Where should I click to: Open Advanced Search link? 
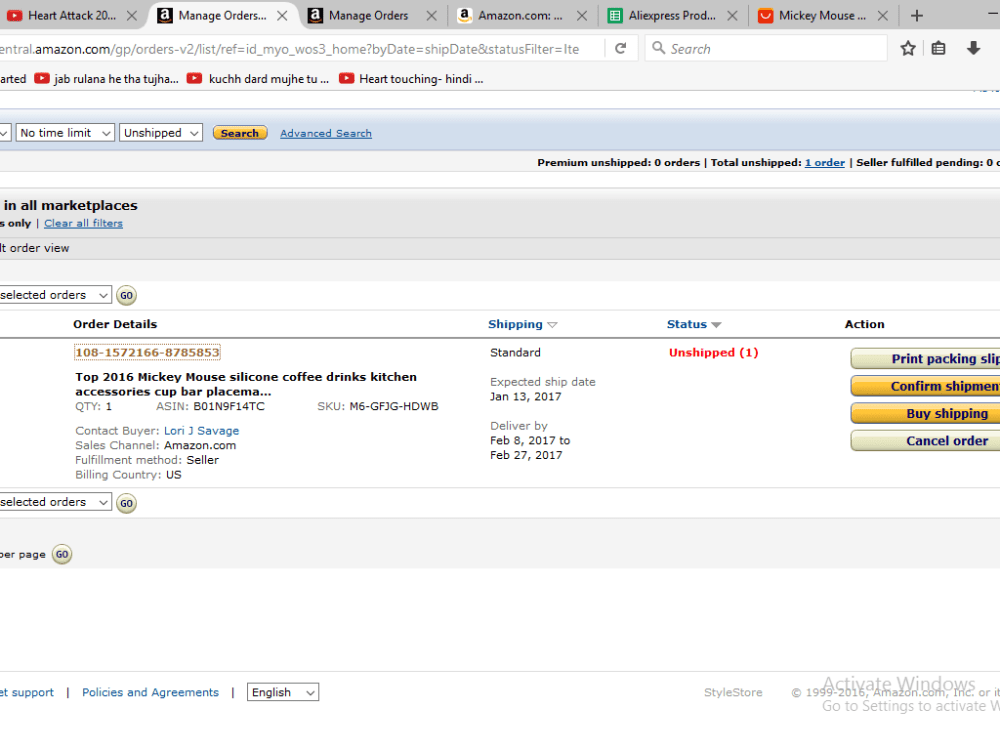pyautogui.click(x=326, y=133)
